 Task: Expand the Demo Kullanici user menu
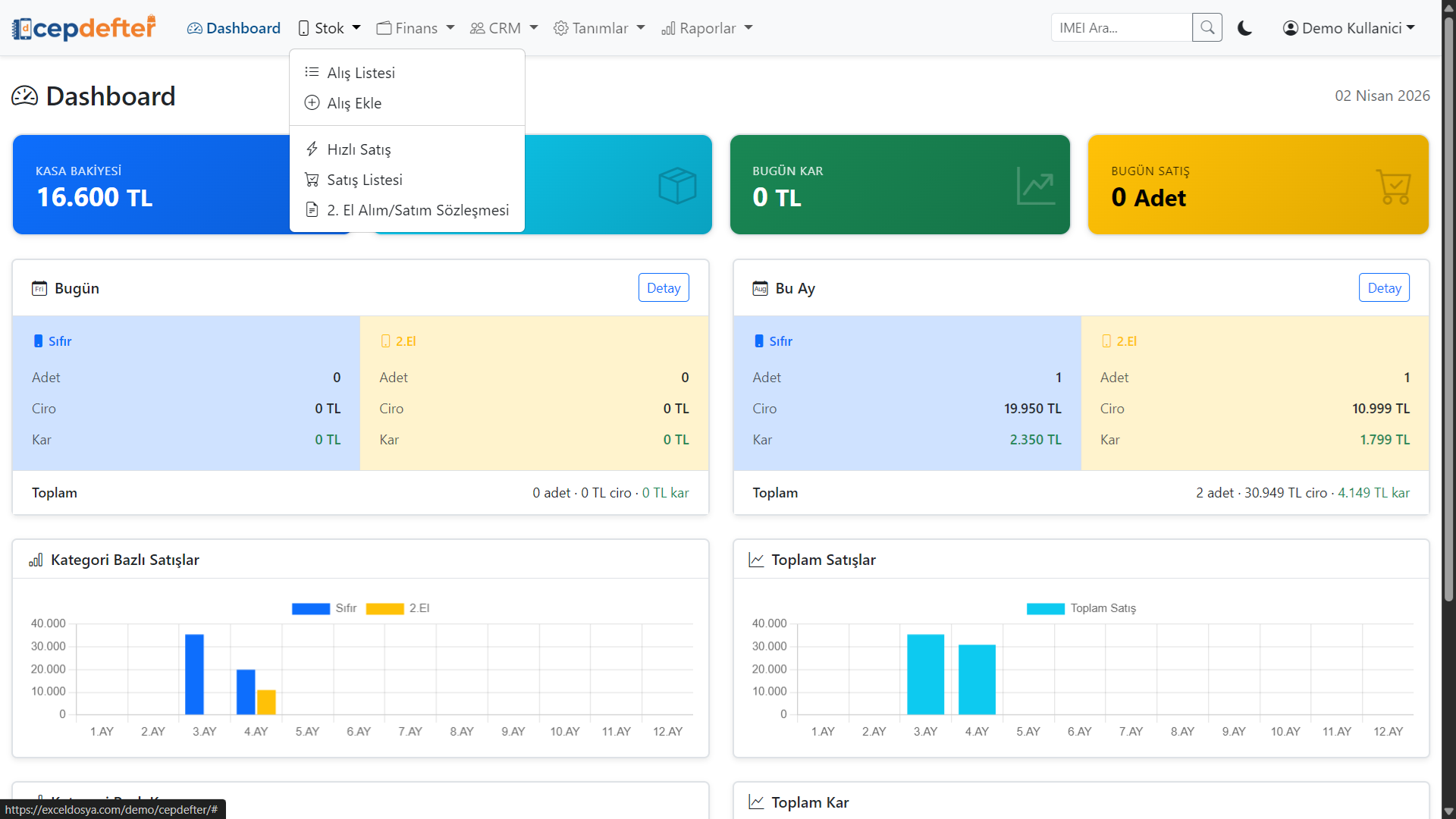pos(1349,28)
